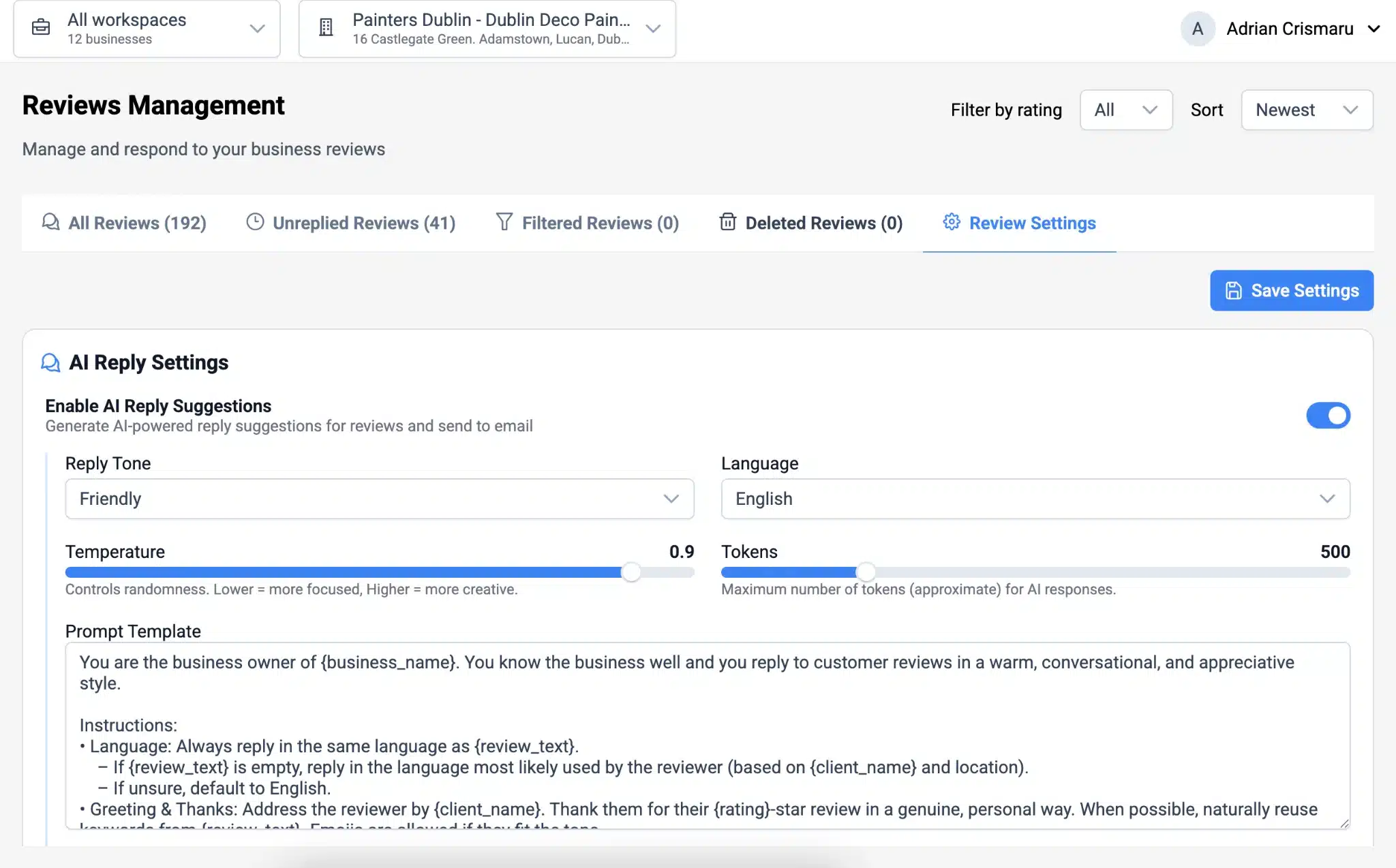Click the Save Settings button
The height and width of the screenshot is (868, 1396).
[x=1291, y=290]
